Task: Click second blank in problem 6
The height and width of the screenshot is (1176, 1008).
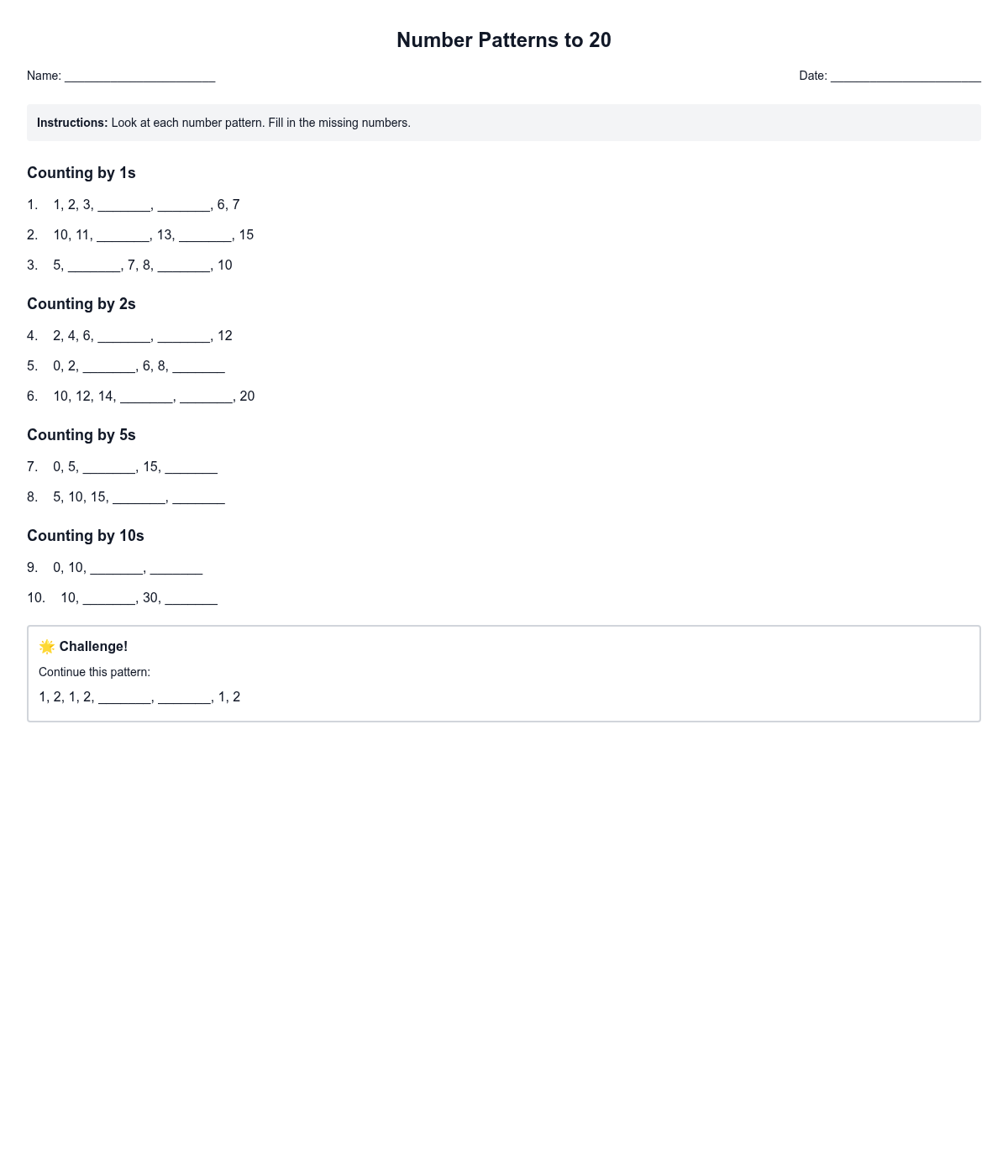Action: (x=206, y=396)
